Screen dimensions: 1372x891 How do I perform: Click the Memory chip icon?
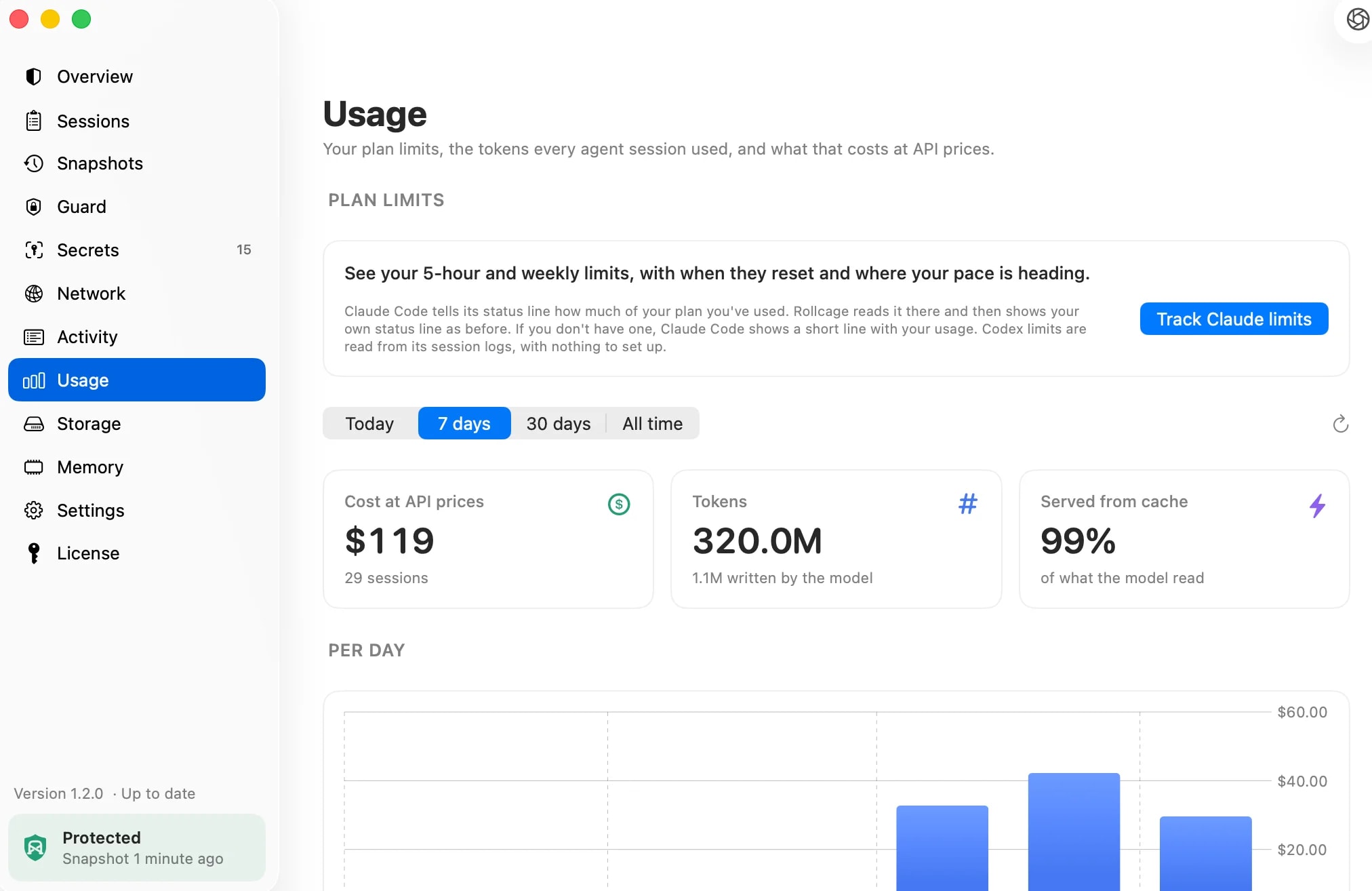(x=33, y=467)
